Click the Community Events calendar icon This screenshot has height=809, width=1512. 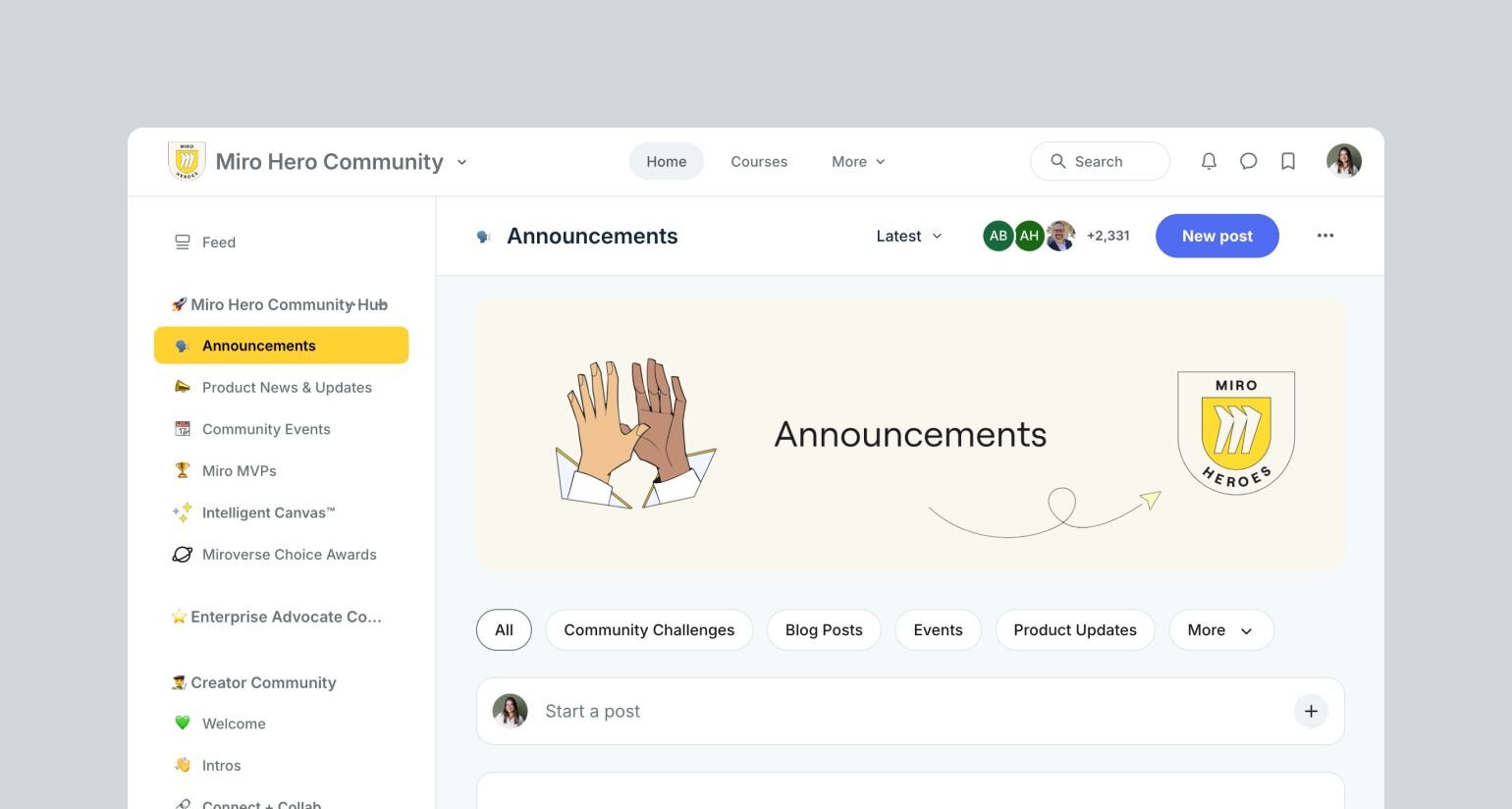click(182, 429)
